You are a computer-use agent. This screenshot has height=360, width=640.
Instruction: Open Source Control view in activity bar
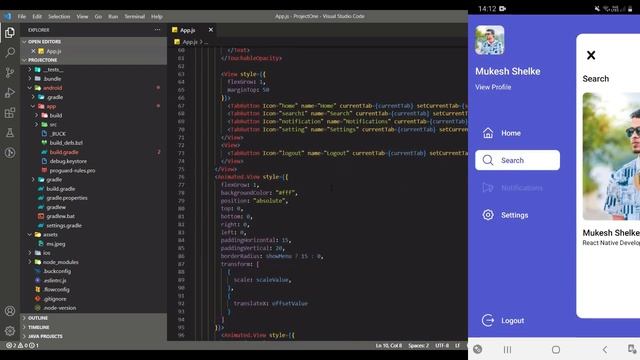coord(10,73)
